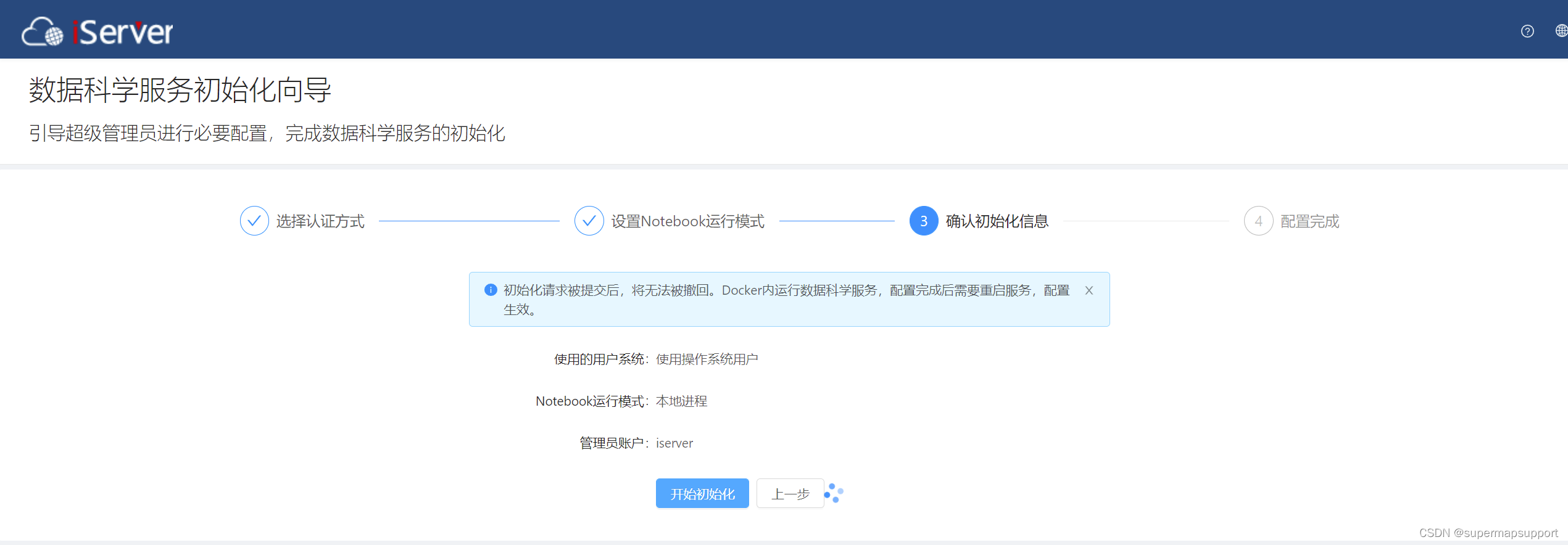Click the 使用操作系统用户 value
Screen dimensions: 1568x545
pyautogui.click(x=707, y=359)
